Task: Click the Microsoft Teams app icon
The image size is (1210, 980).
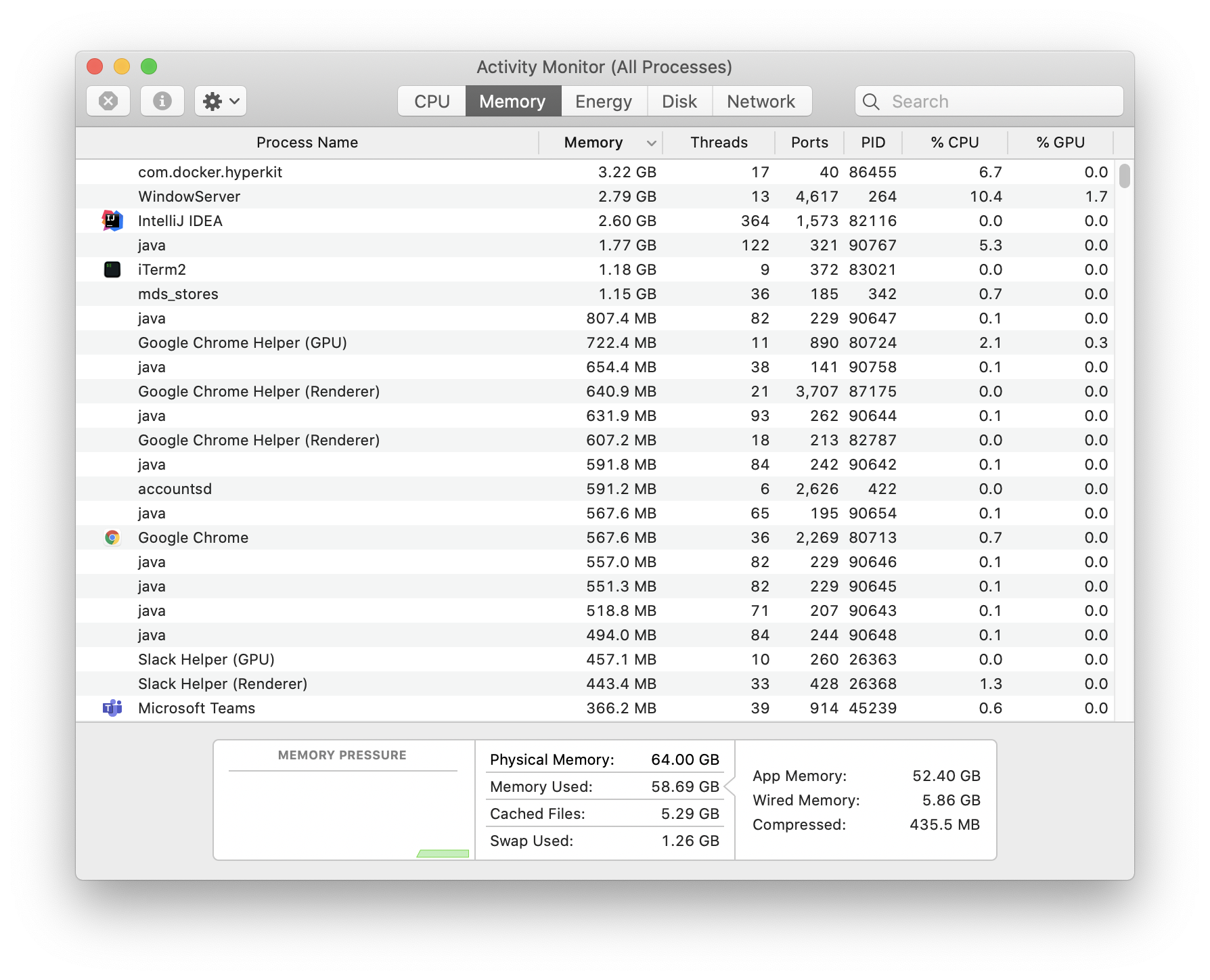Action: click(x=112, y=708)
